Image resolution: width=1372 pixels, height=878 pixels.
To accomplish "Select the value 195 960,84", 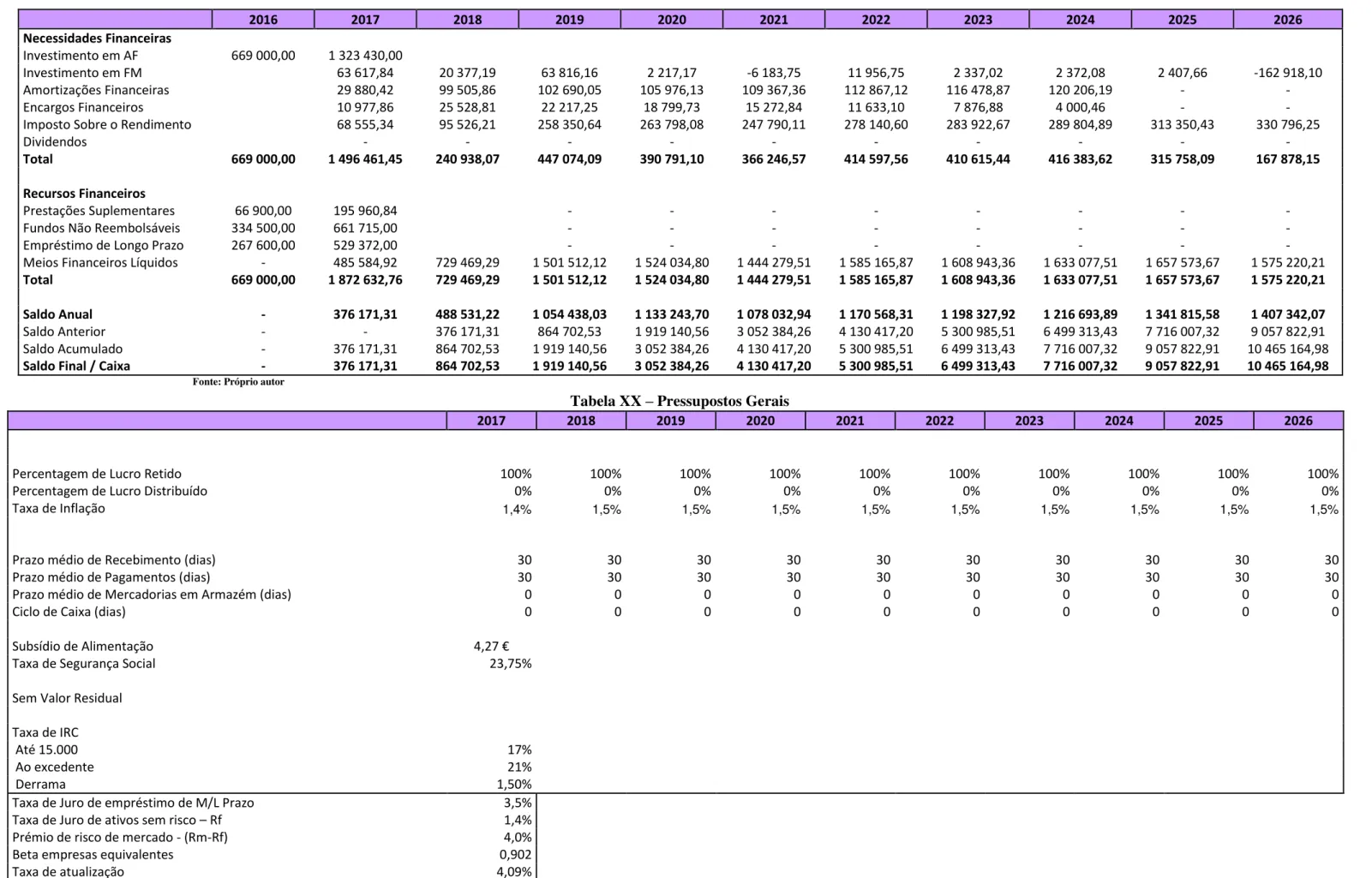I will click(365, 211).
